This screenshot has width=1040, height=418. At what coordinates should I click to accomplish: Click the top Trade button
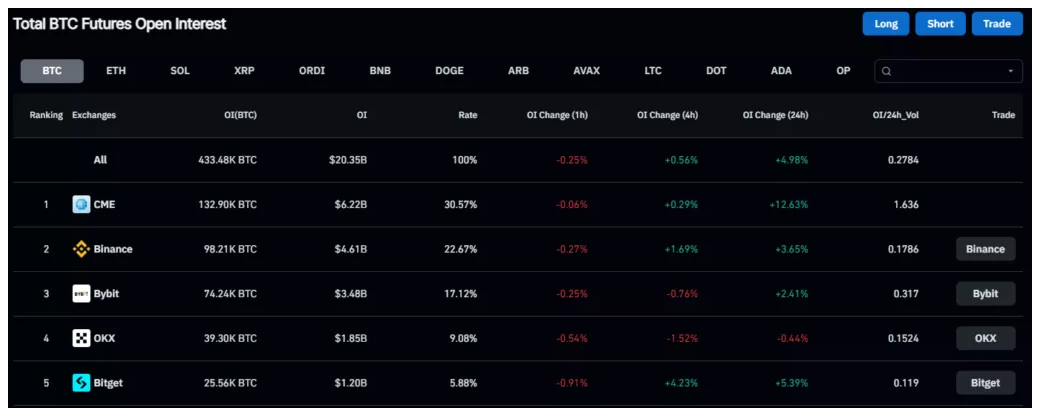tap(996, 24)
